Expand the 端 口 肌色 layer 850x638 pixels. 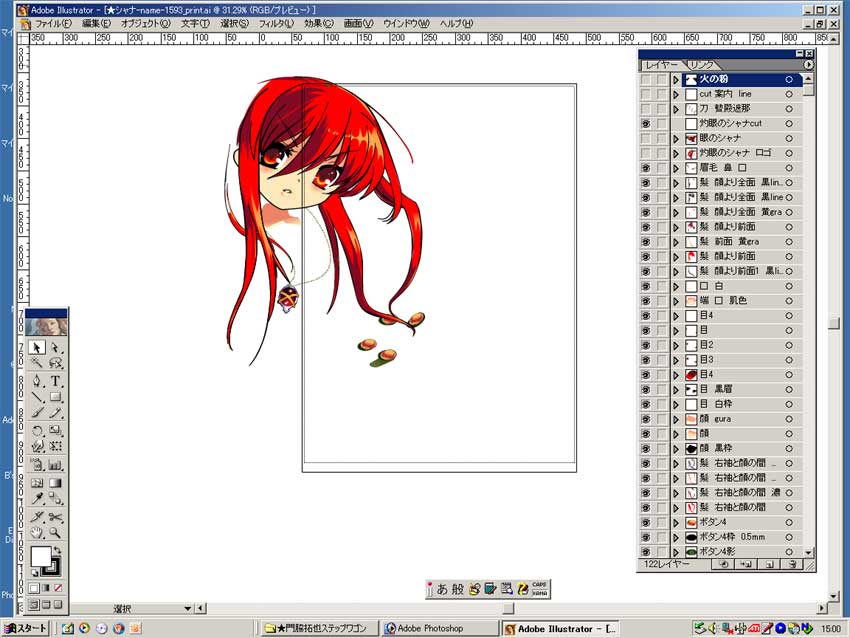point(676,301)
